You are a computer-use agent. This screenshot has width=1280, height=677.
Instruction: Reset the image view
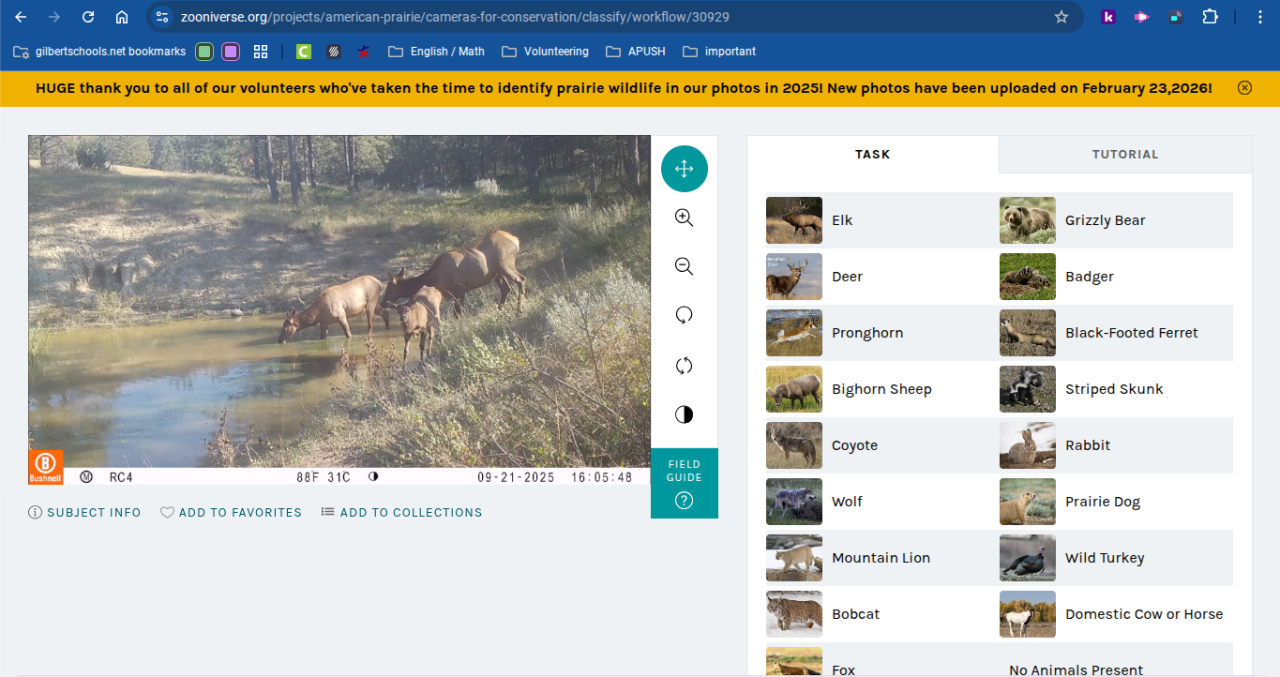(684, 365)
